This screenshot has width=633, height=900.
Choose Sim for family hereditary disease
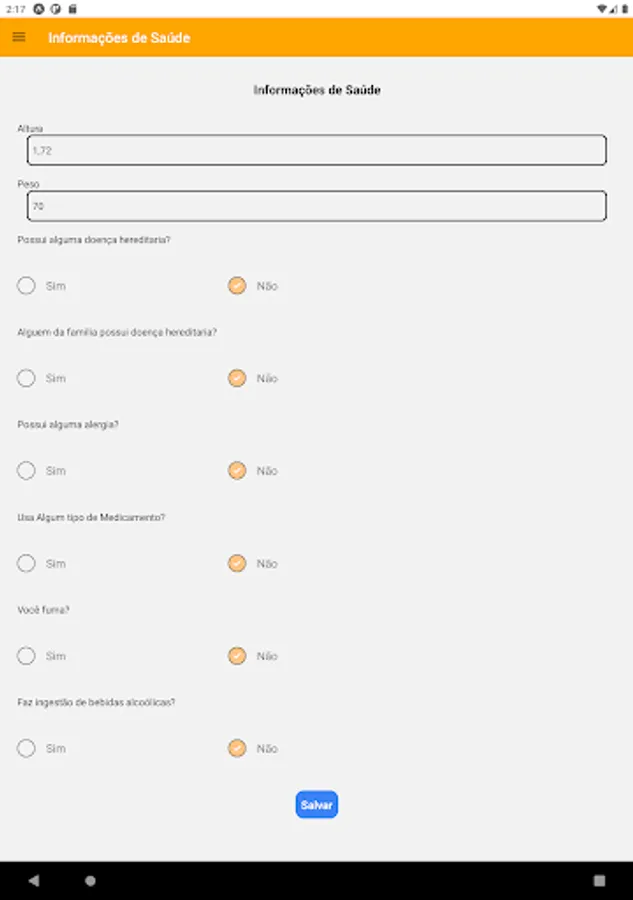coord(27,378)
